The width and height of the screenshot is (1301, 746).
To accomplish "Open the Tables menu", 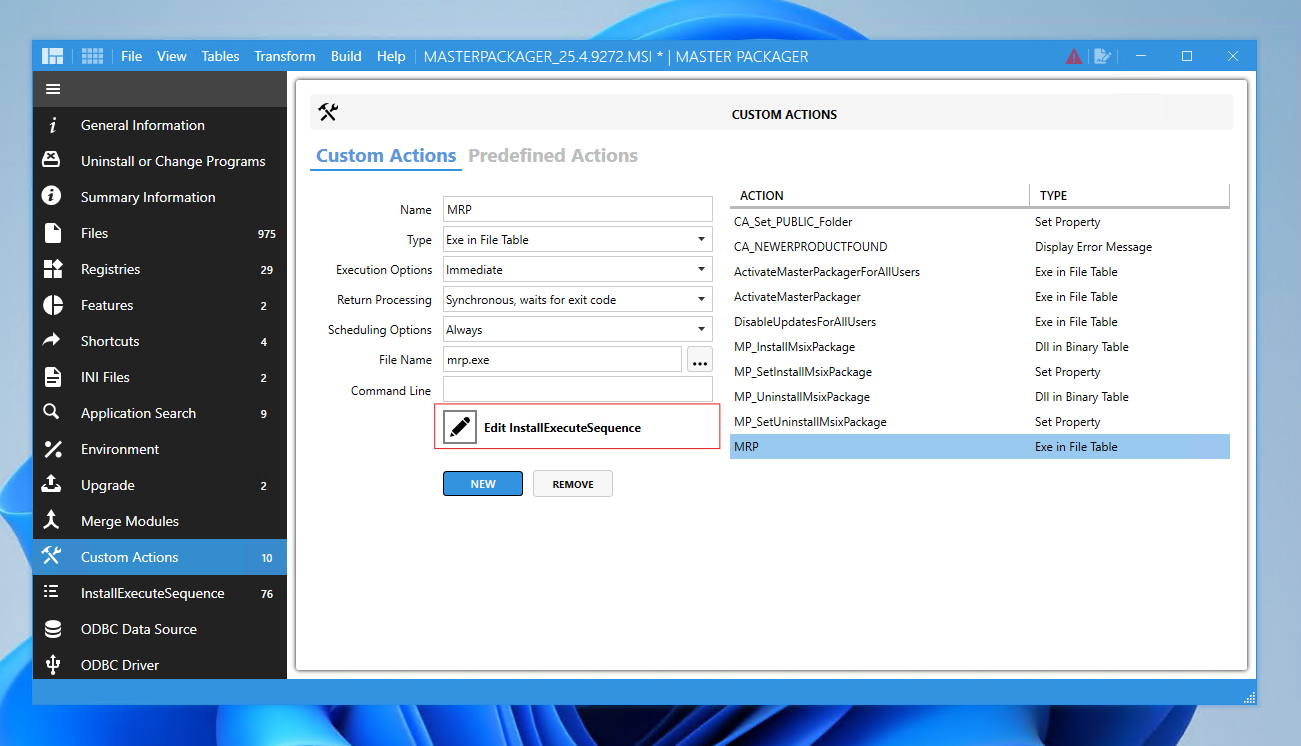I will [x=220, y=56].
